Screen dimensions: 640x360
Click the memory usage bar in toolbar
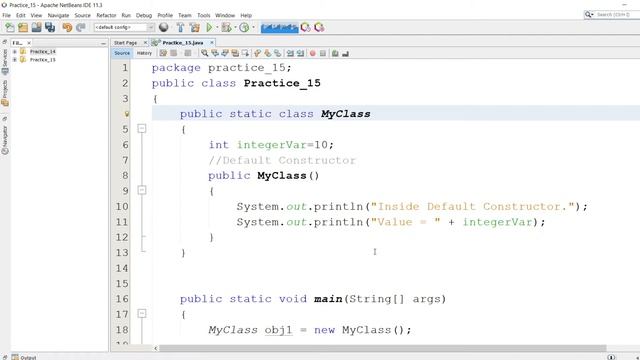pyautogui.click(x=280, y=27)
